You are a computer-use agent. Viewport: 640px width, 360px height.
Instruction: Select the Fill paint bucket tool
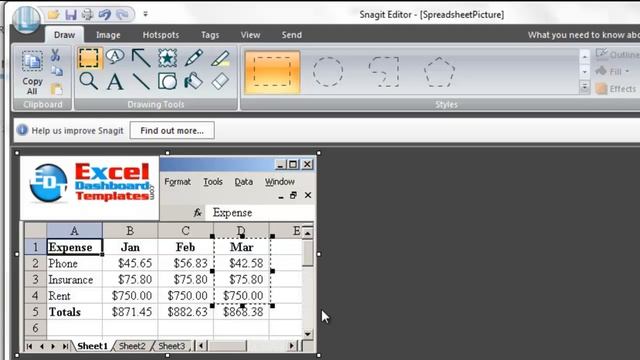pyautogui.click(x=193, y=81)
